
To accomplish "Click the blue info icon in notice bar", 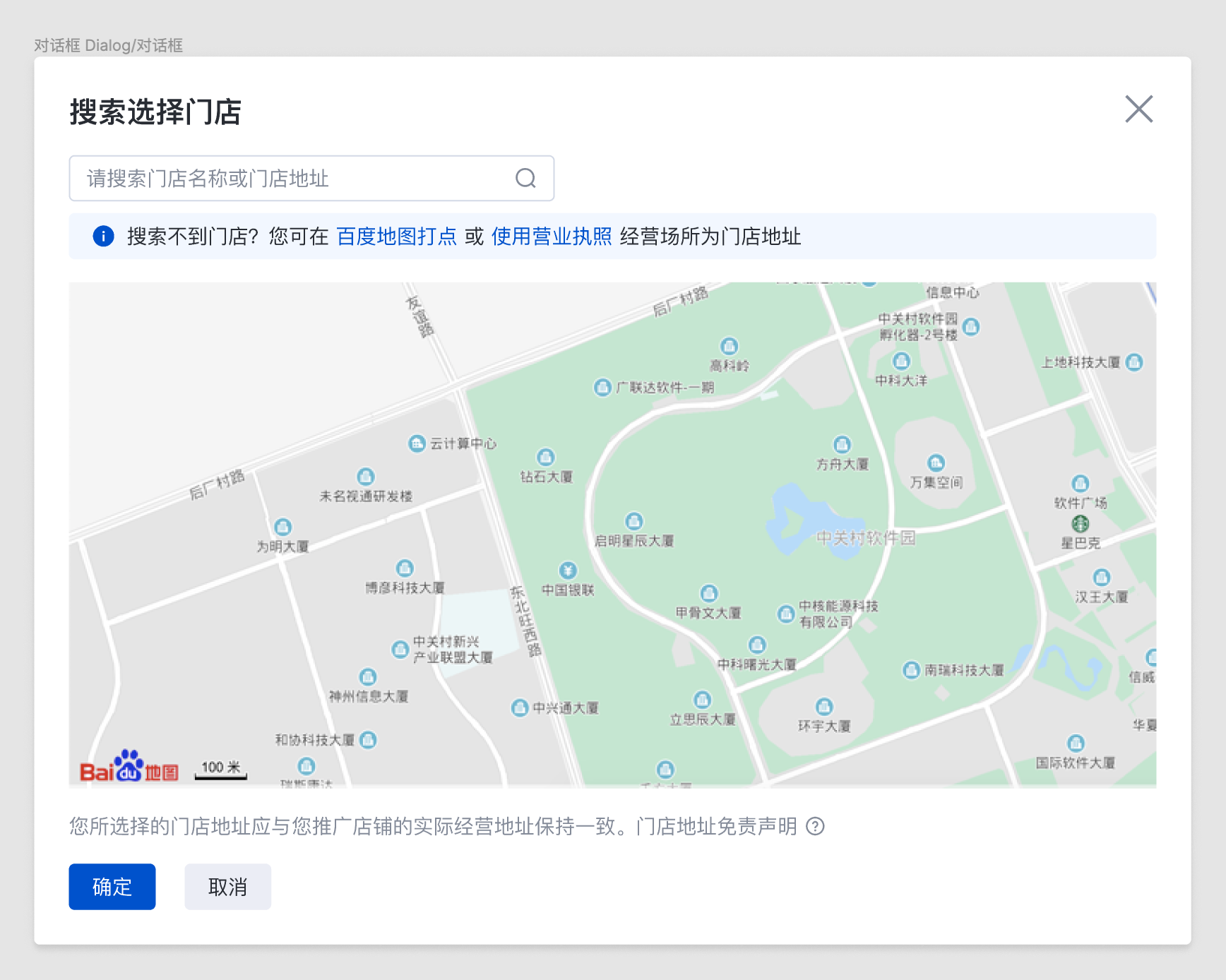I will tap(104, 237).
